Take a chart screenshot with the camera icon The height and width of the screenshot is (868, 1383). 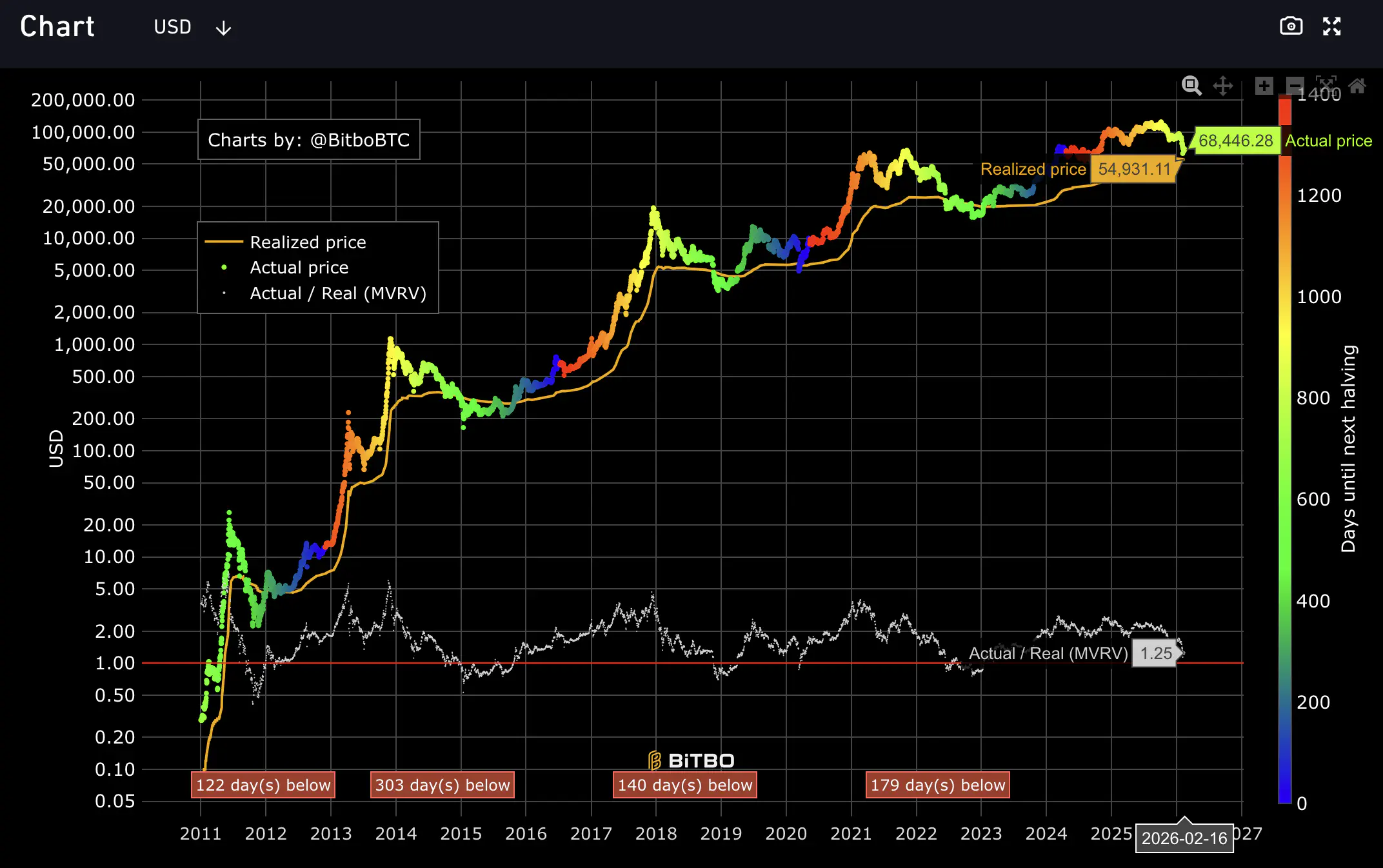click(1291, 26)
